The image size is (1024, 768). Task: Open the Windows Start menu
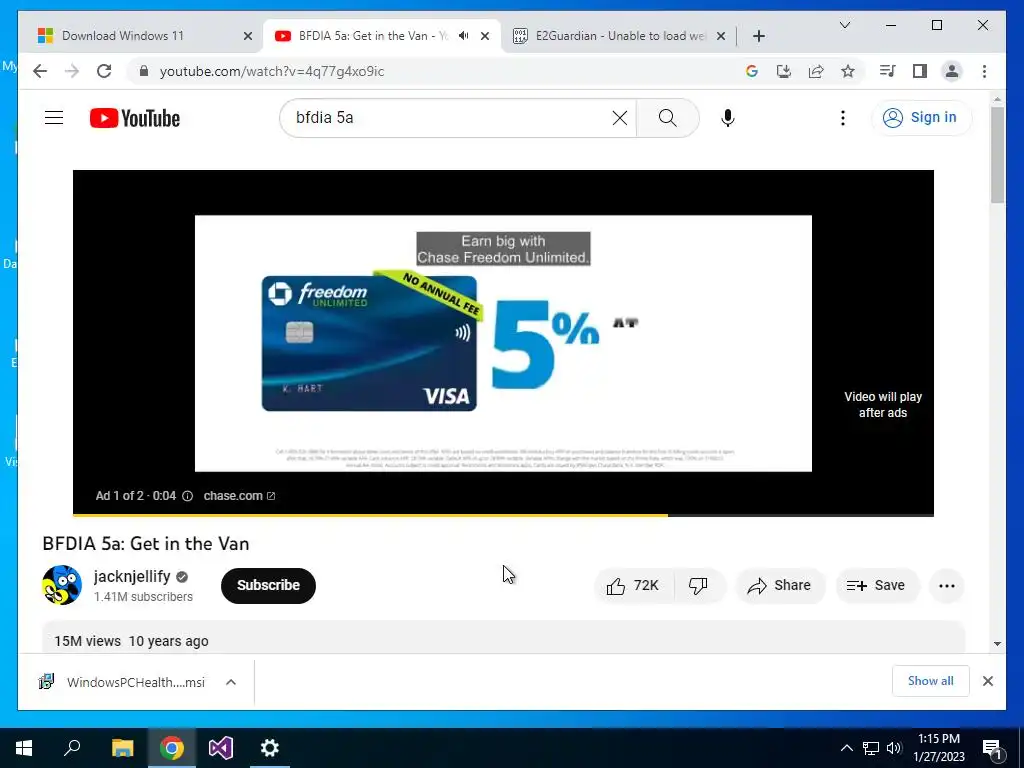coord(24,748)
